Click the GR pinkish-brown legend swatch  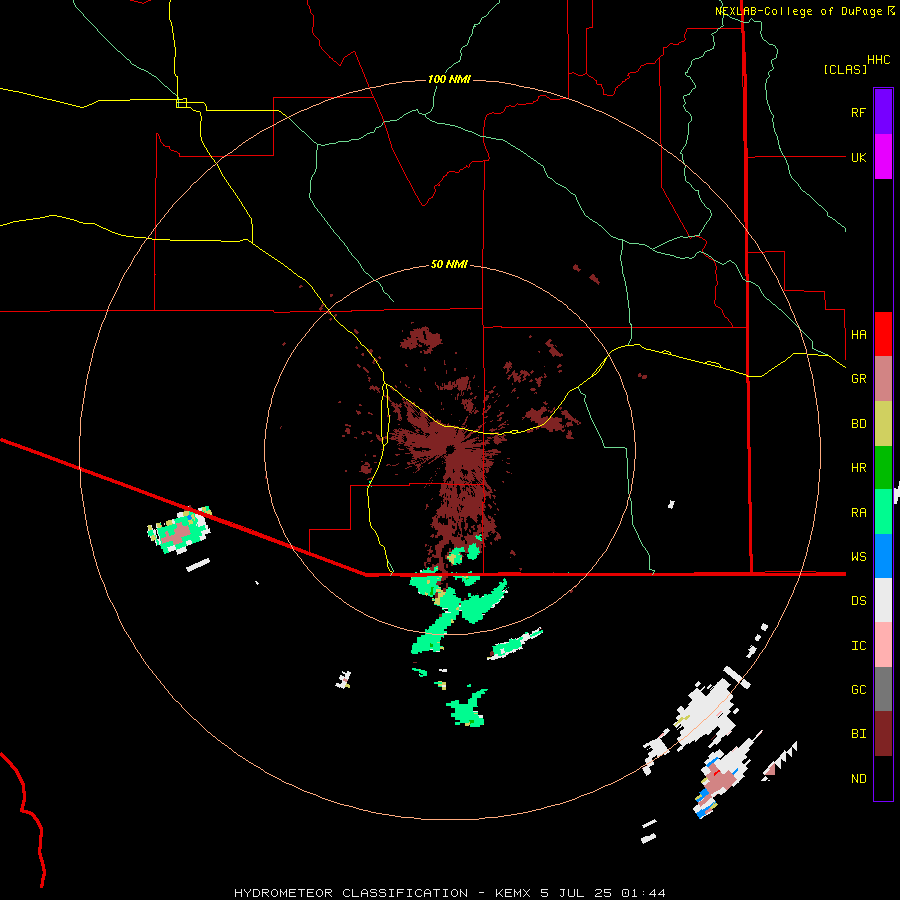coord(883,379)
